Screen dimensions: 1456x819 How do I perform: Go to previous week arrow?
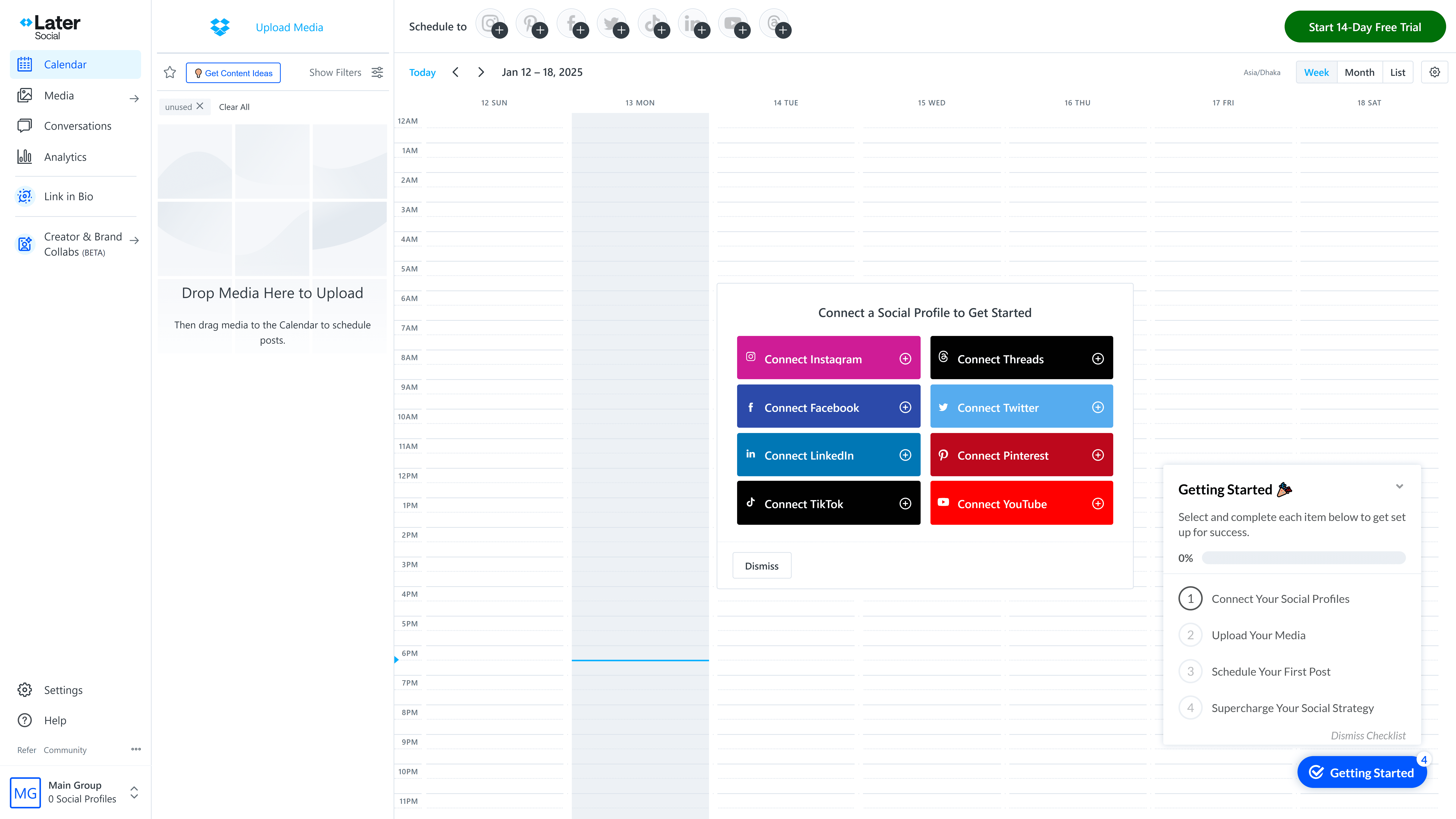[456, 72]
